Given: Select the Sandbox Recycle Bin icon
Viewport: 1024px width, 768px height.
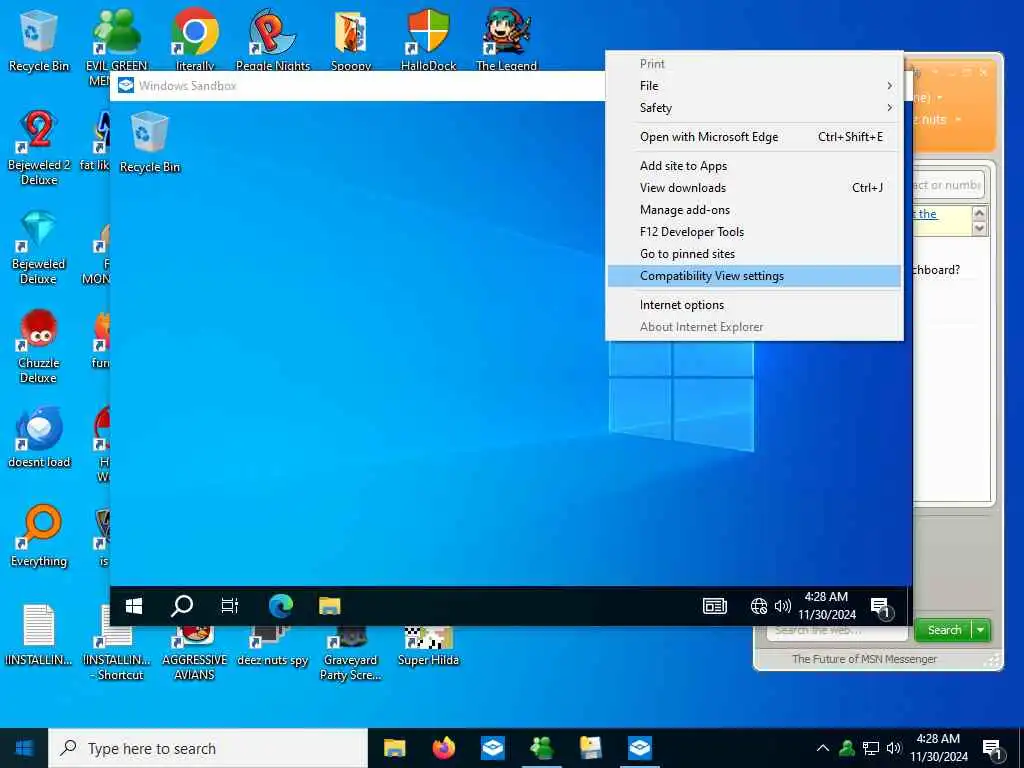Looking at the screenshot, I should [x=150, y=142].
